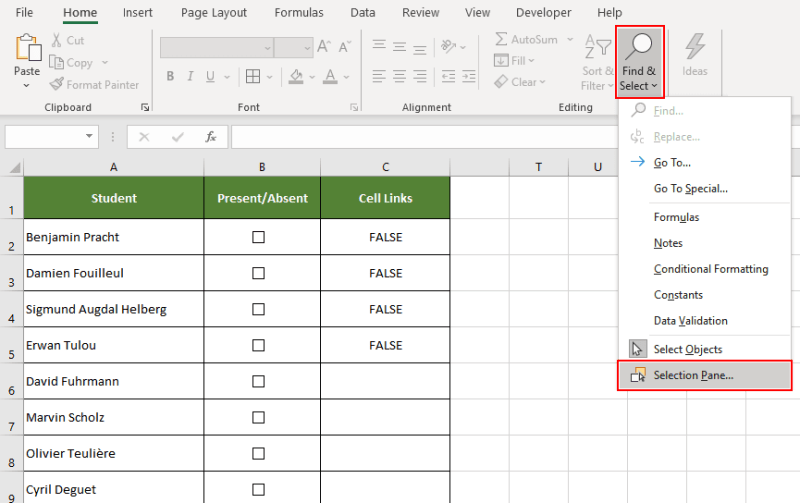Choose Conditional Formatting in the menu
The width and height of the screenshot is (800, 503).
click(705, 269)
